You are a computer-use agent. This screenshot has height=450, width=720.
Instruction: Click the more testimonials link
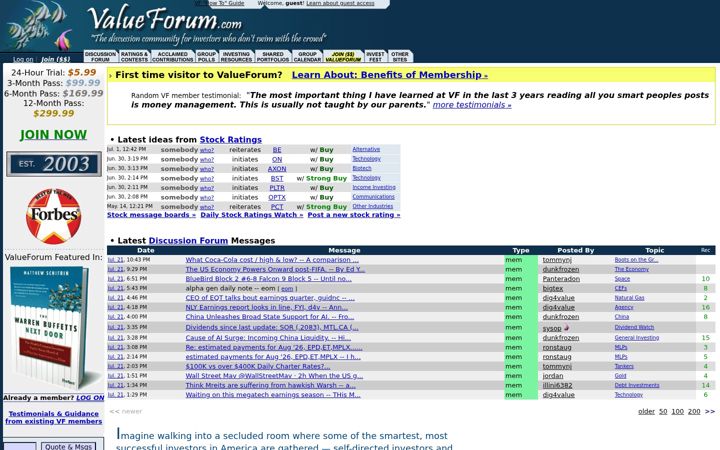pyautogui.click(x=472, y=105)
